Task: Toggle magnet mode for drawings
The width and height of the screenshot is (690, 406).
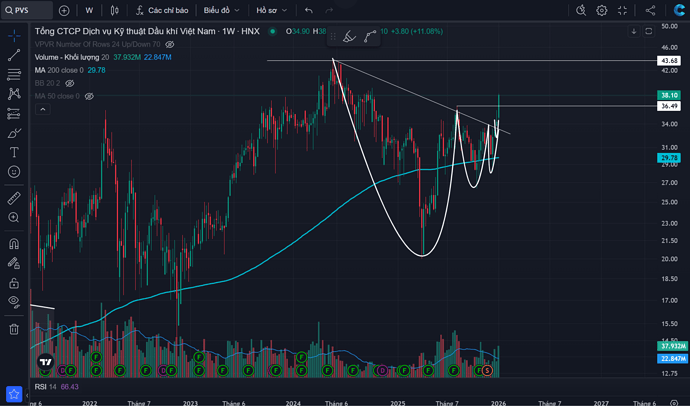Action: [14, 244]
